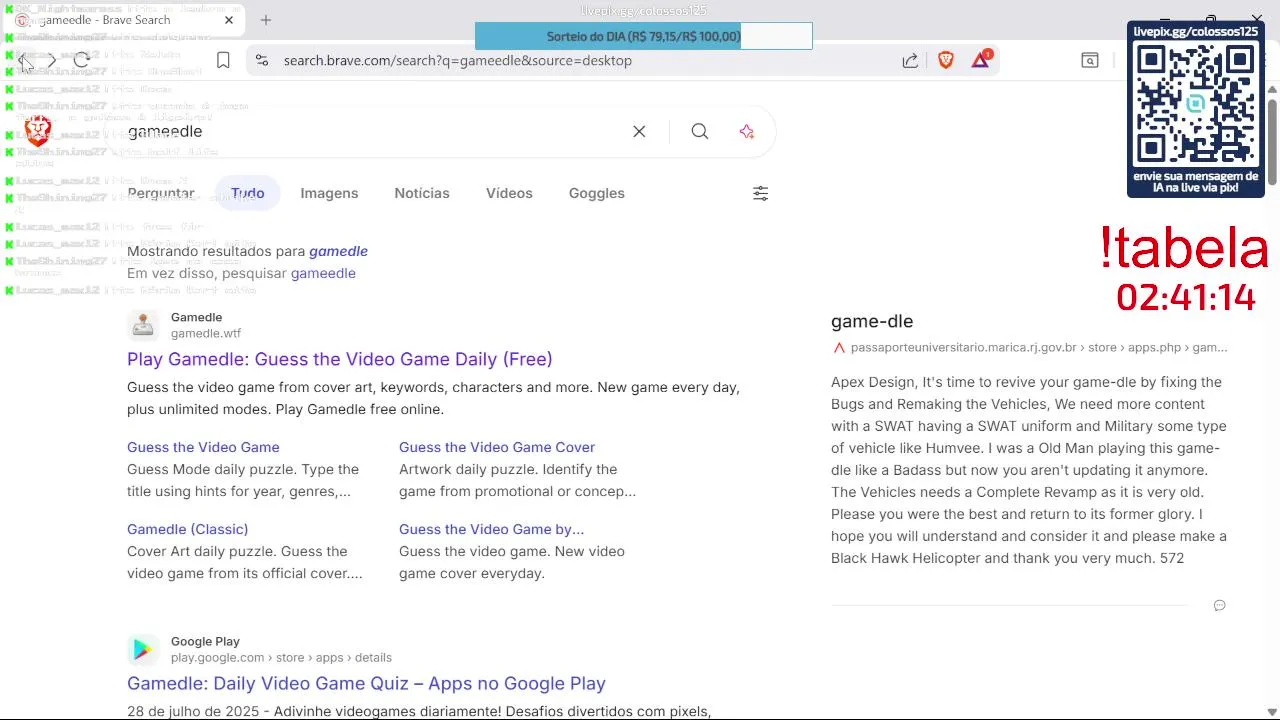This screenshot has height=720, width=1280.
Task: Open a new browser tab
Action: [x=266, y=20]
